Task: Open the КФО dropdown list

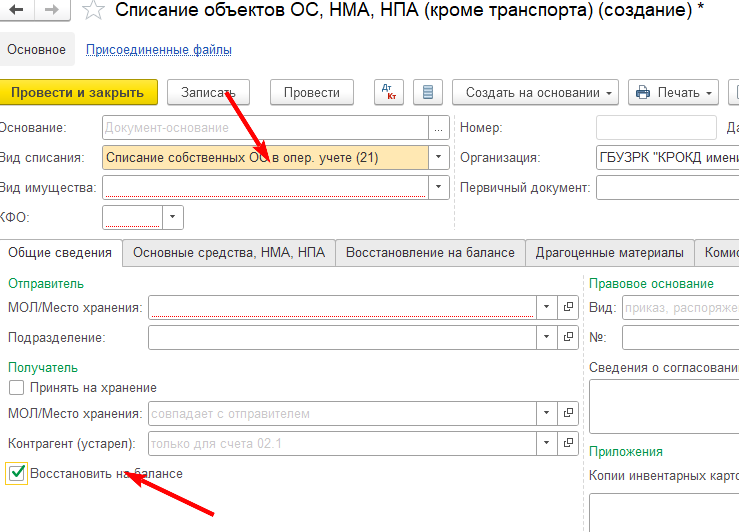Action: coord(173,217)
